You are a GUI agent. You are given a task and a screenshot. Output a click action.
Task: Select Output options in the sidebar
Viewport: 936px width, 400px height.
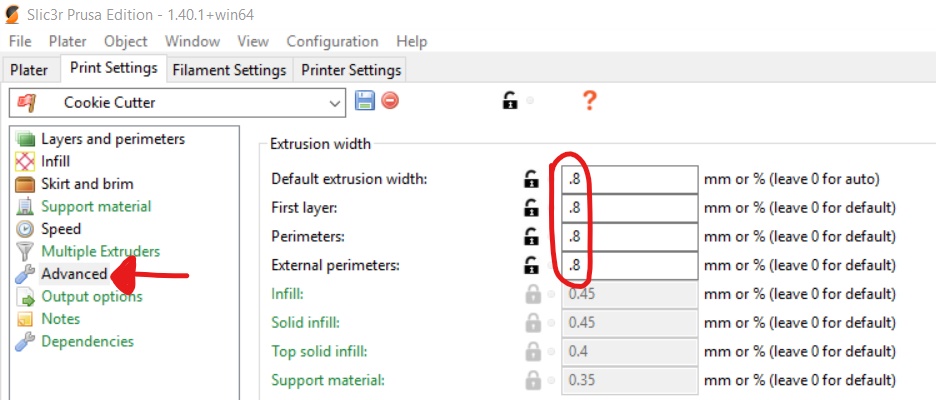[91, 296]
